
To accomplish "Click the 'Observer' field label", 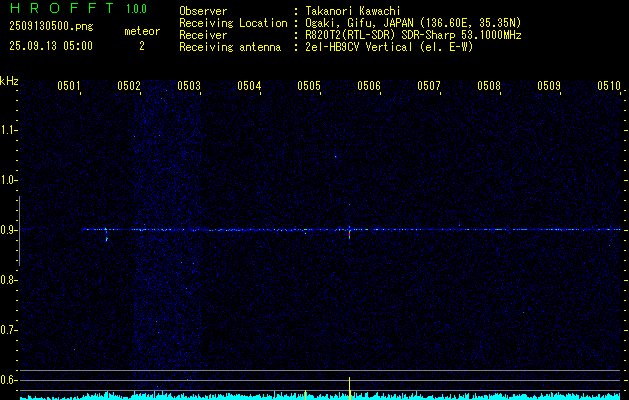I will [x=203, y=11].
